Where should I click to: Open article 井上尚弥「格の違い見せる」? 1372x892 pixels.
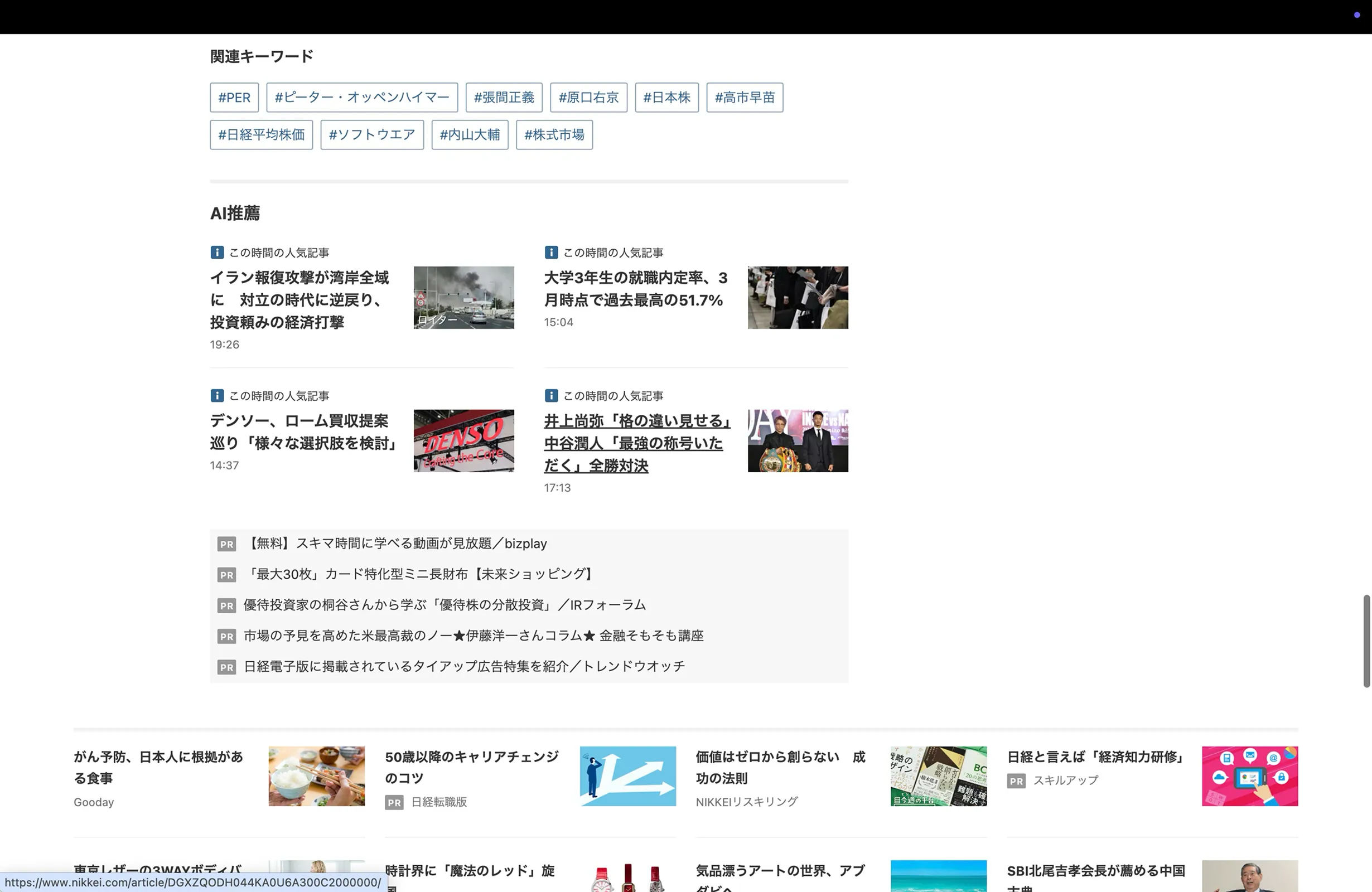637,443
